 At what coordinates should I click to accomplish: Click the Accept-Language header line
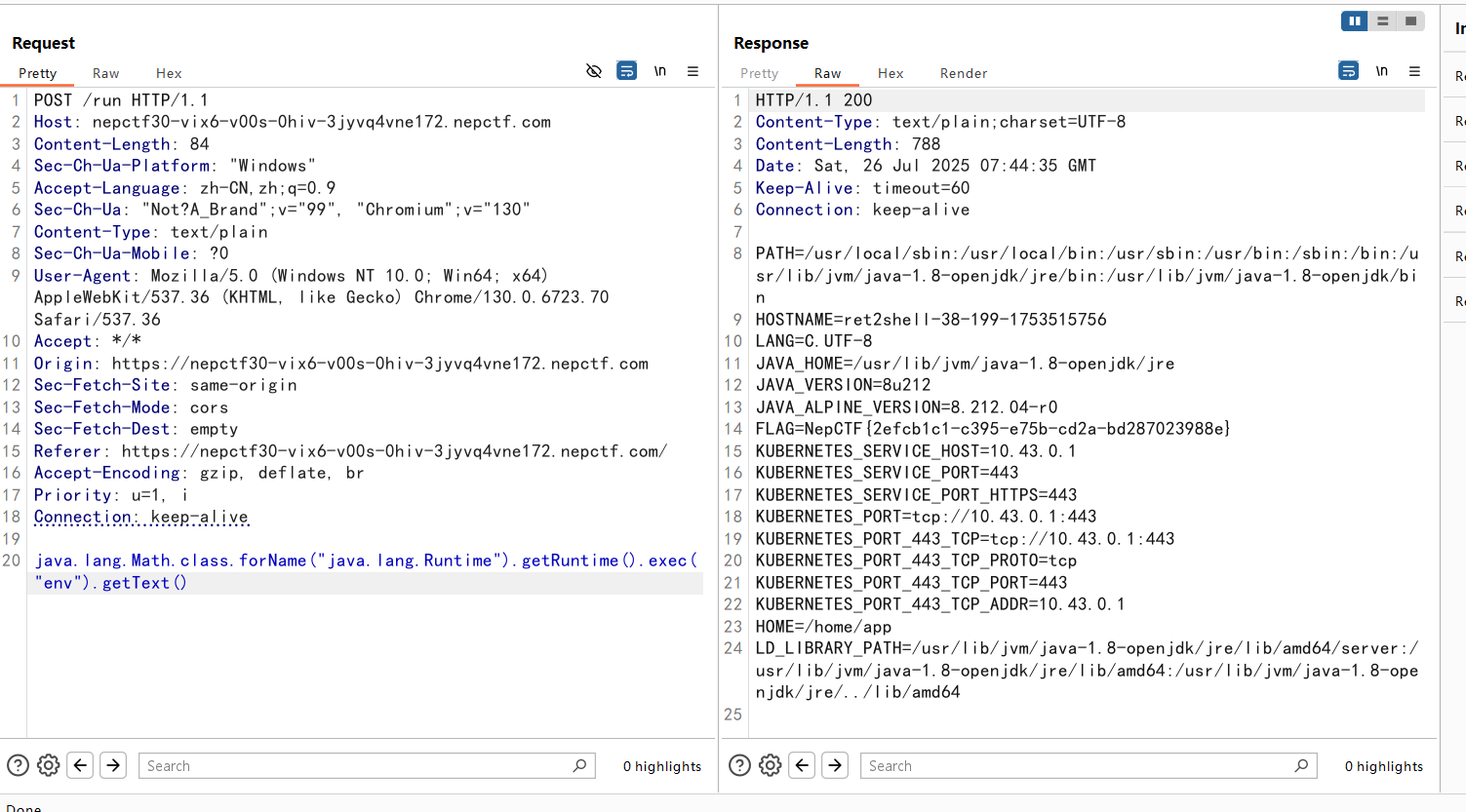pos(185,188)
